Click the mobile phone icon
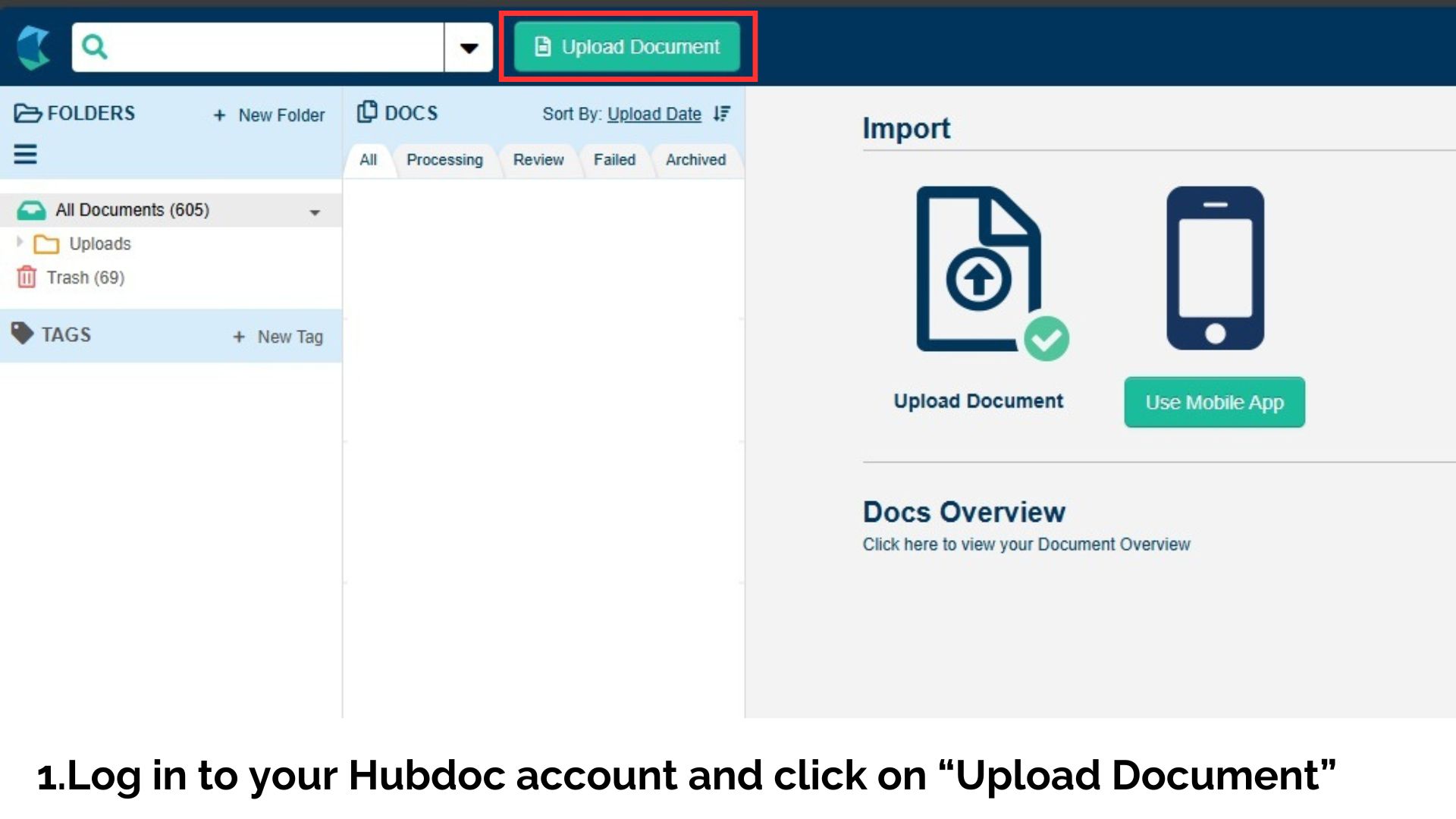This screenshot has height=819, width=1456. pyautogui.click(x=1215, y=268)
